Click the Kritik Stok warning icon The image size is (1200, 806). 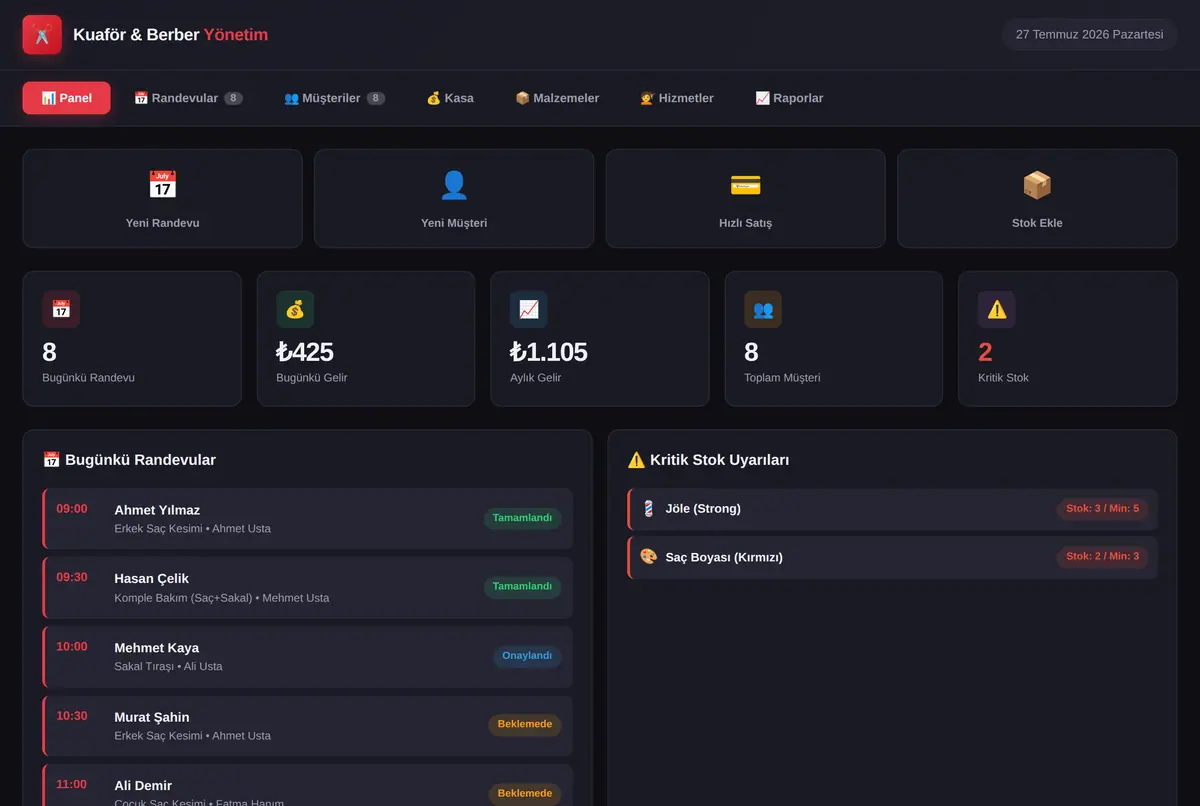(997, 310)
